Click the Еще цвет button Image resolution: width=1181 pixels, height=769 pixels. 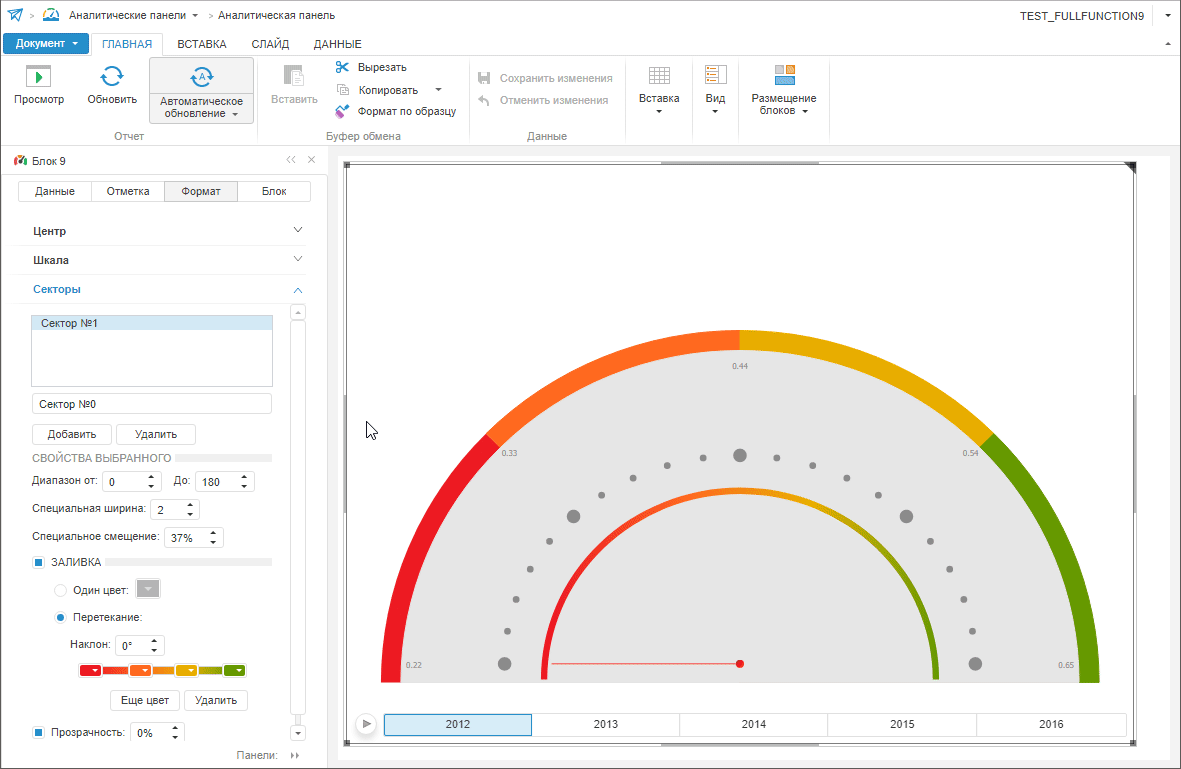(x=145, y=700)
